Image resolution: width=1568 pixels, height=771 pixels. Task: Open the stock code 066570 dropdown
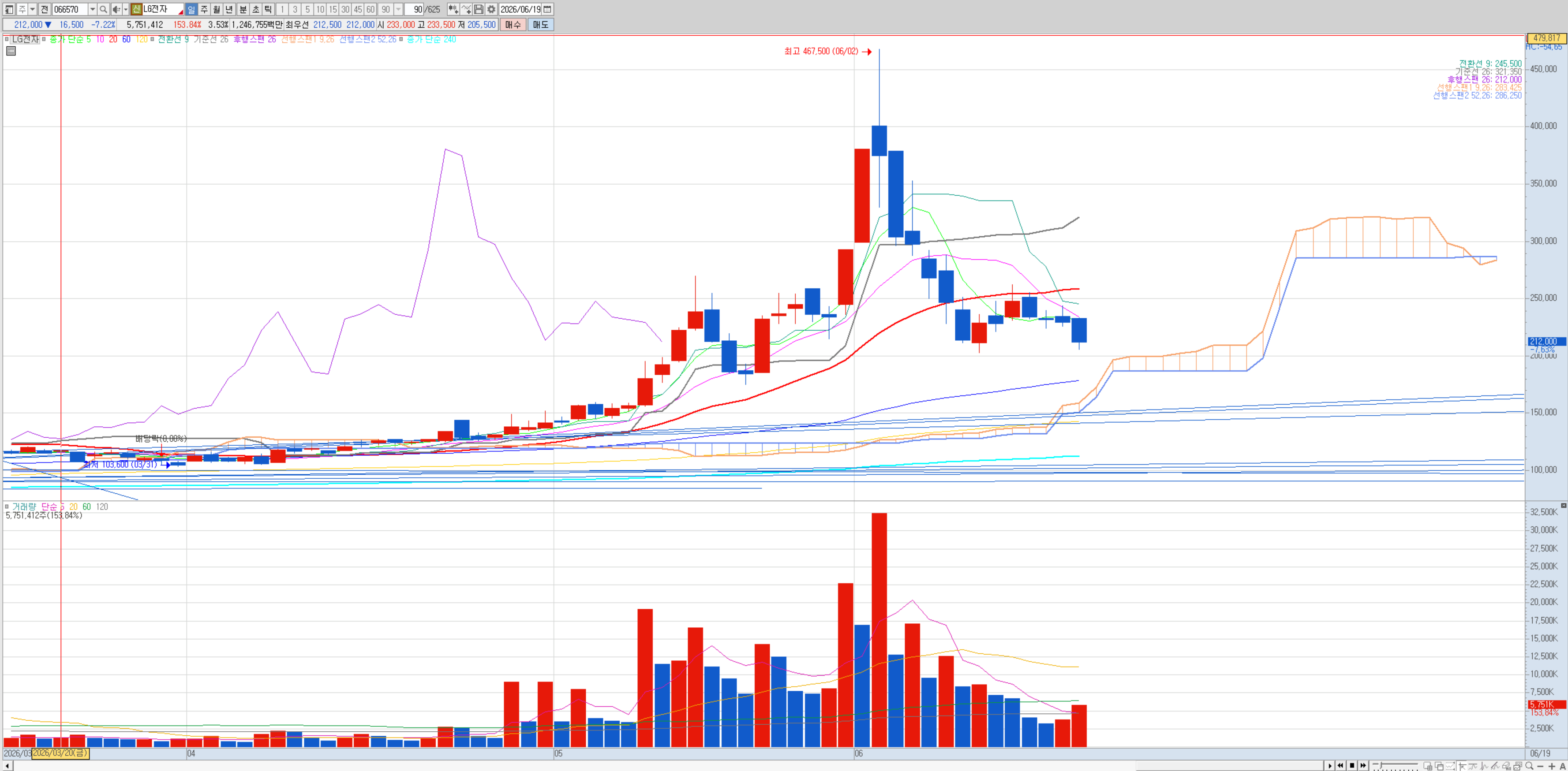[x=93, y=9]
